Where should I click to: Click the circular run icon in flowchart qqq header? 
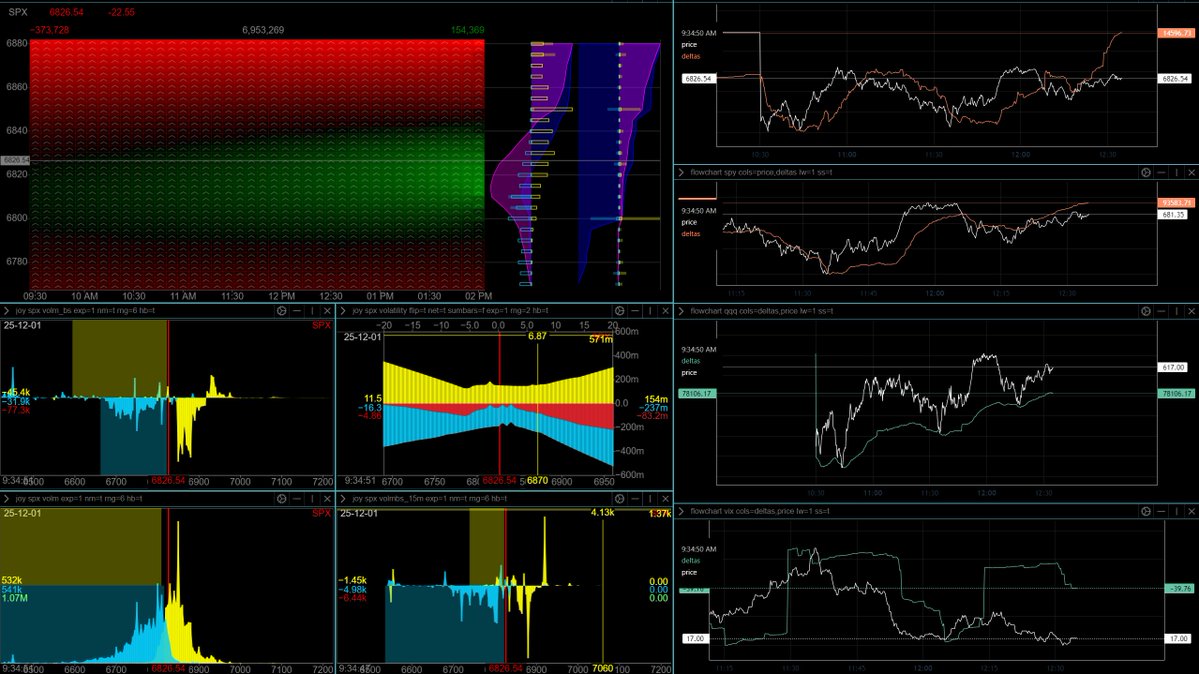click(x=1145, y=311)
